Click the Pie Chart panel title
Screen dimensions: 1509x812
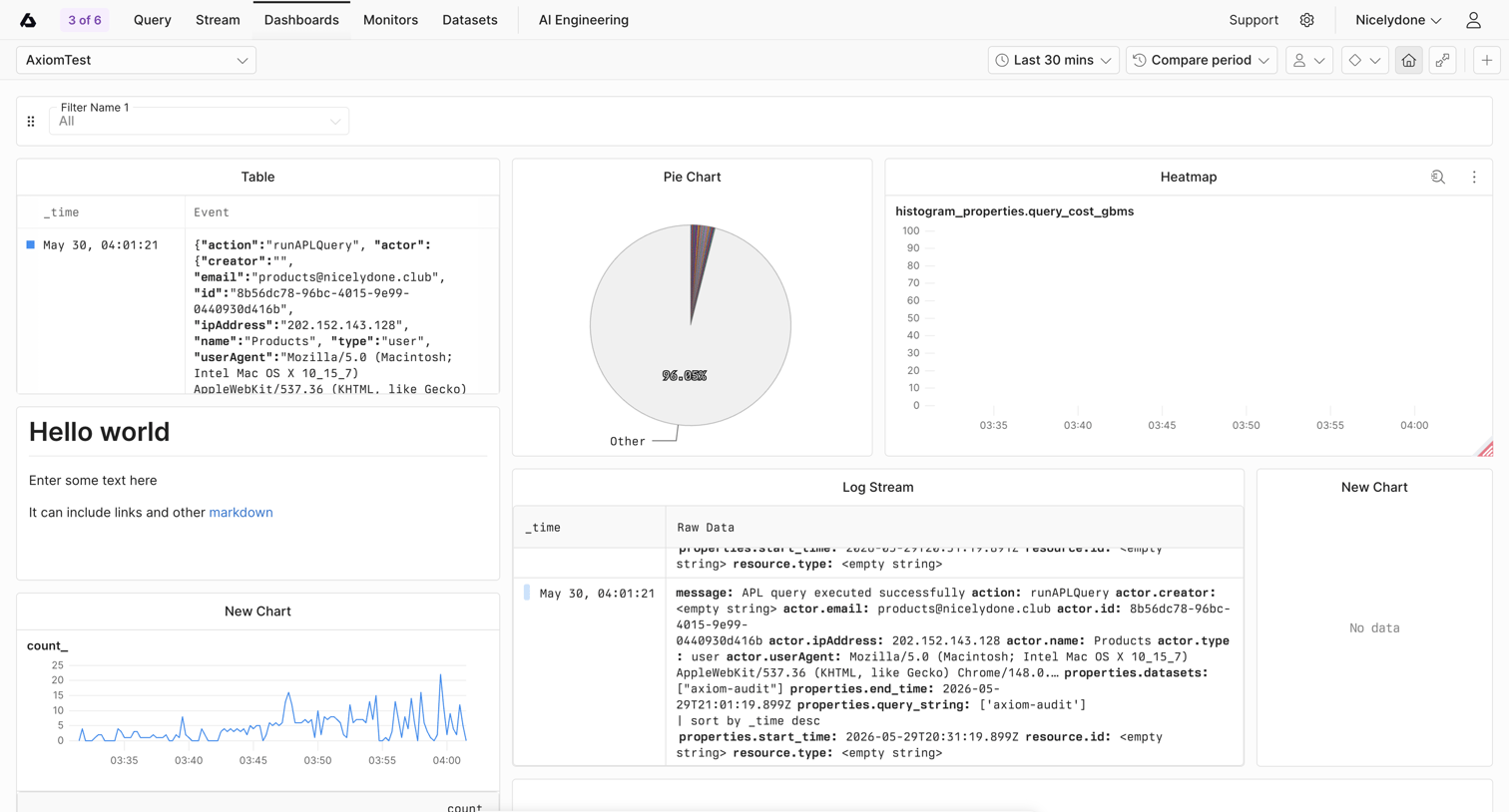[692, 177]
